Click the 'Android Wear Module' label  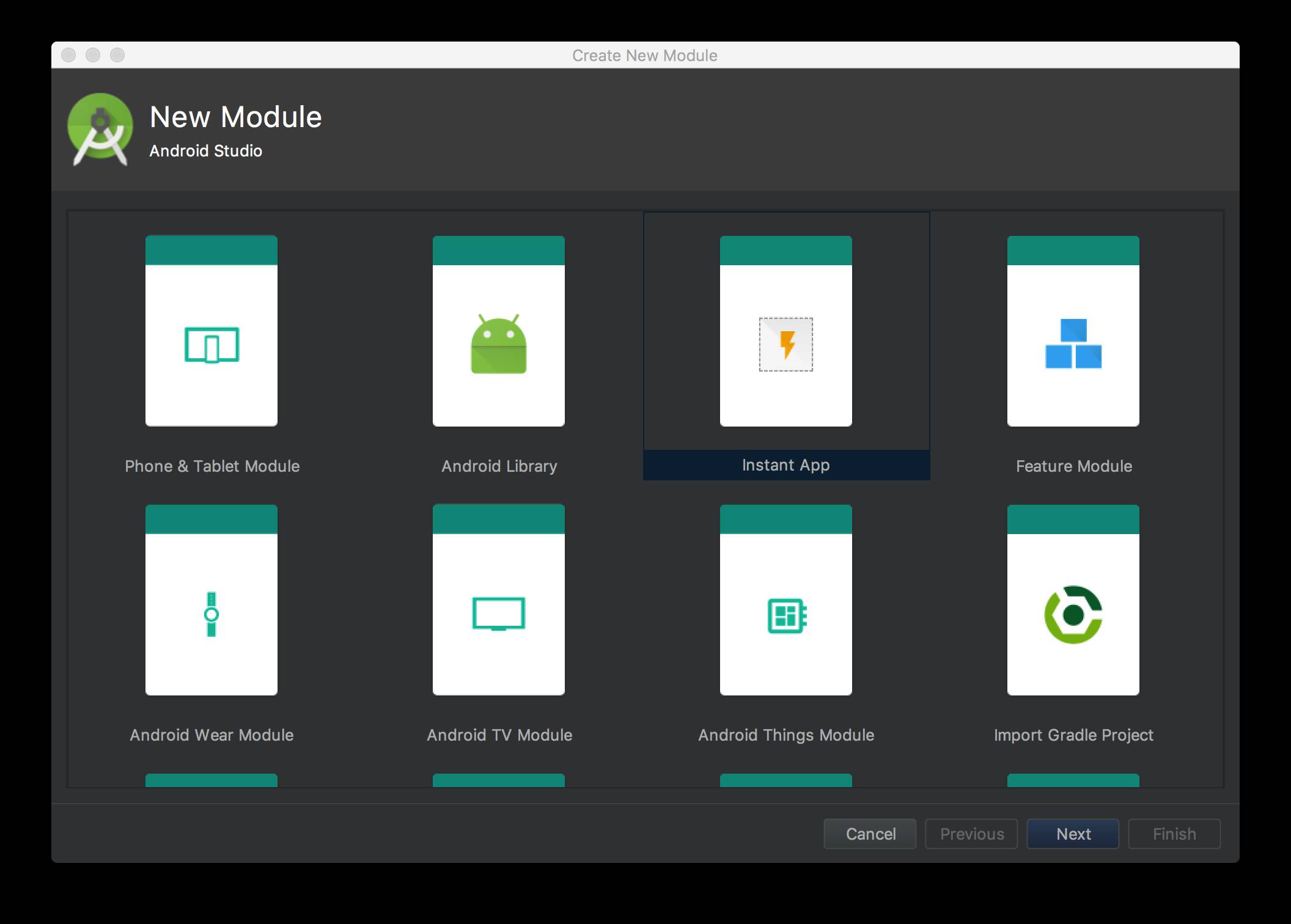(x=211, y=735)
